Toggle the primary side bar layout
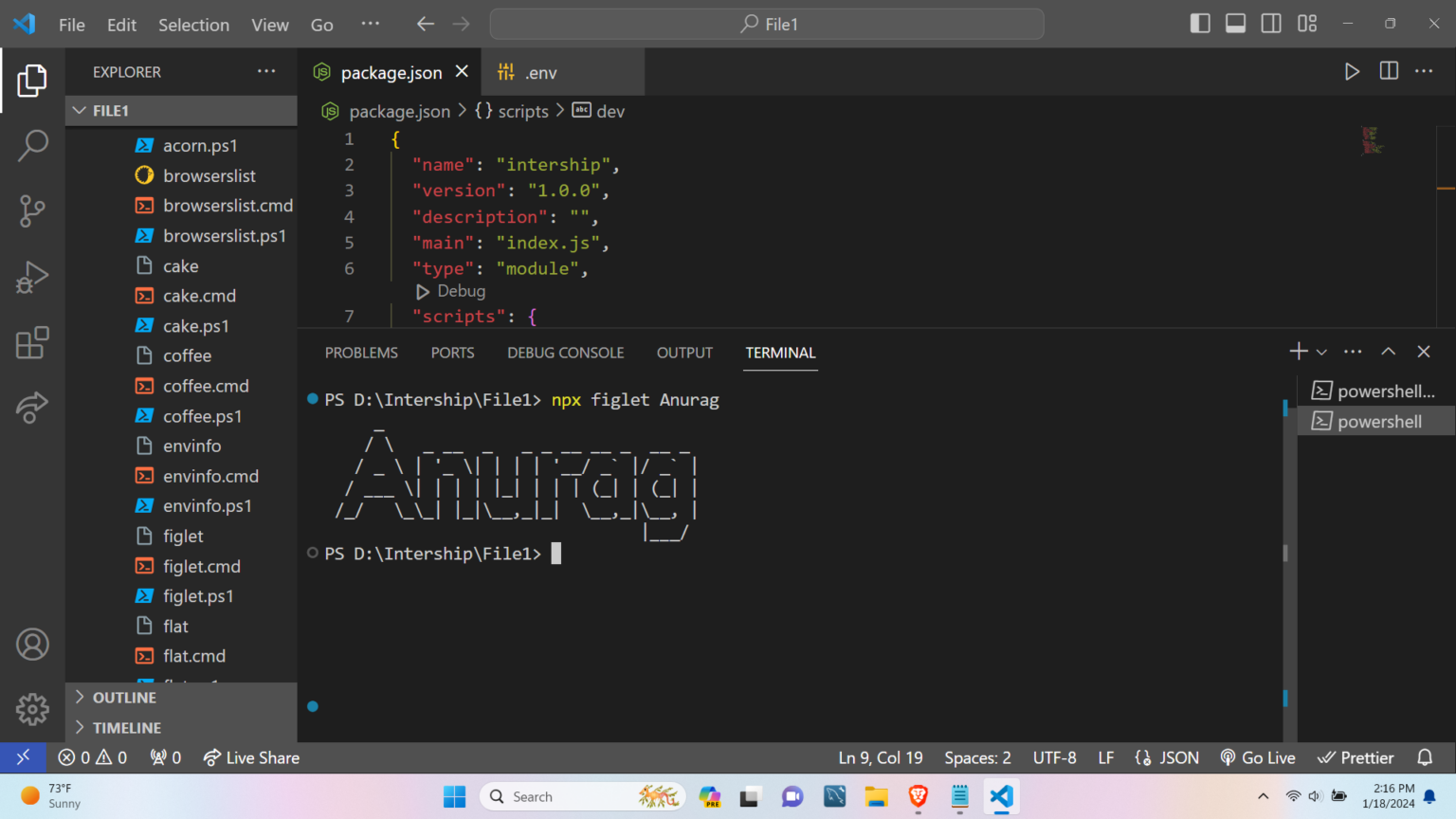1456x819 pixels. pos(1200,24)
